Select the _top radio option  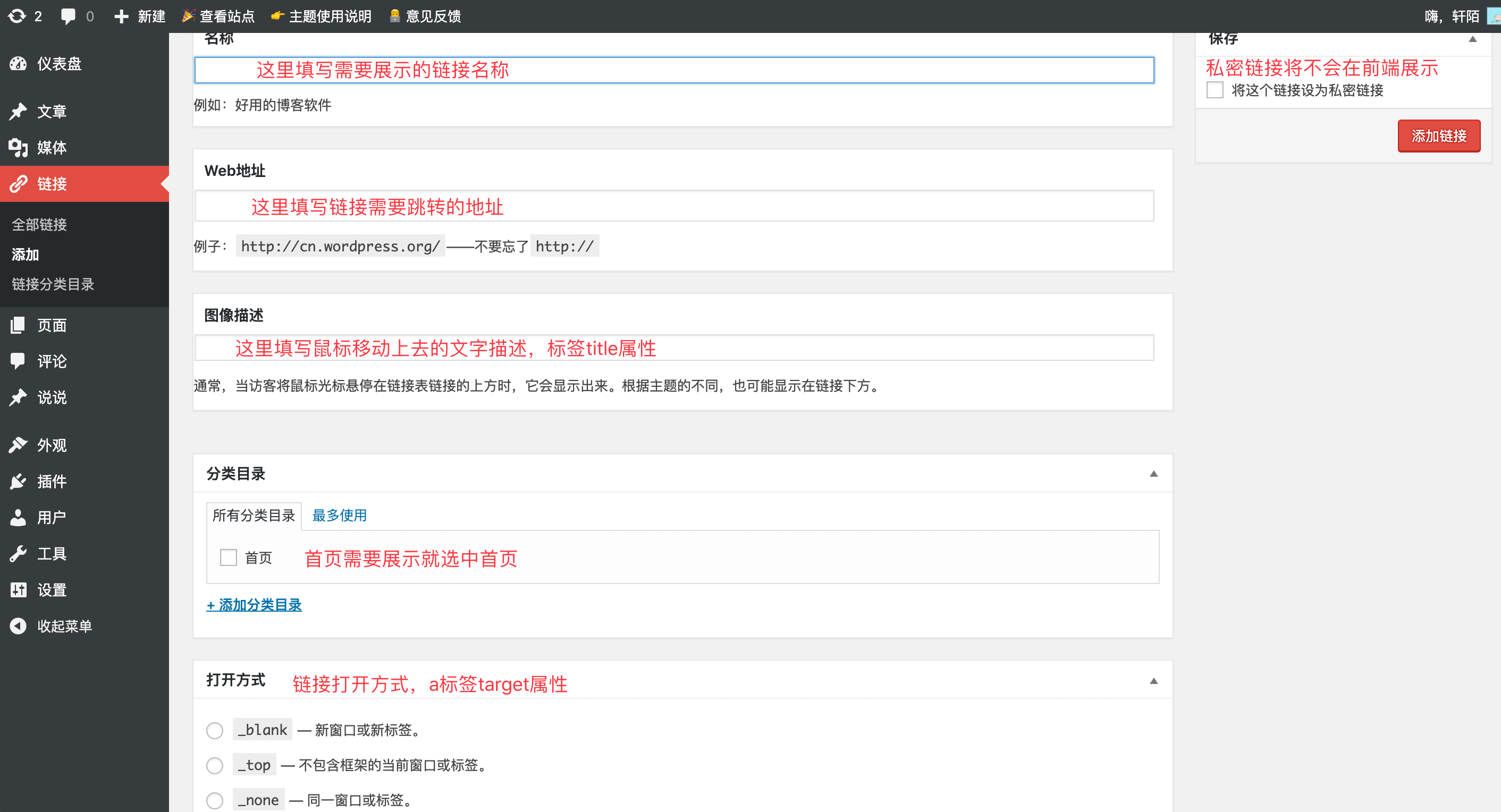[x=214, y=765]
